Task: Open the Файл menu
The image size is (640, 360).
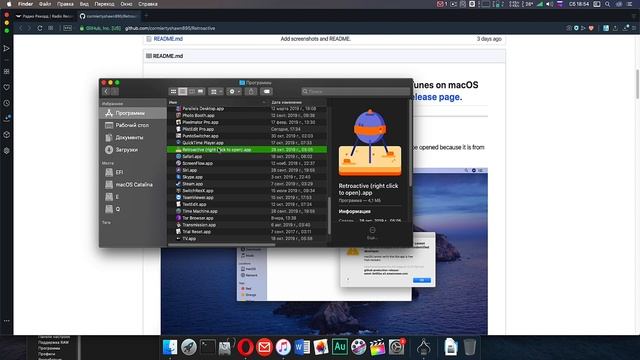Action: pos(45,4)
